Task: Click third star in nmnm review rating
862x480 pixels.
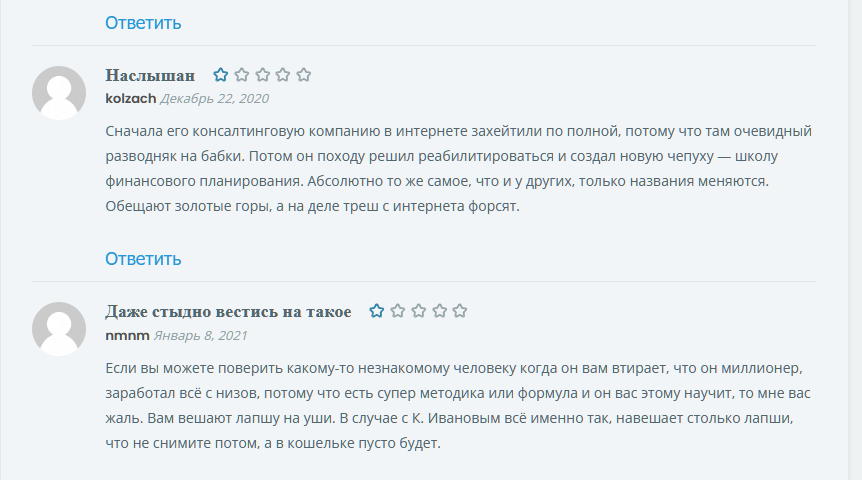Action: 419,311
